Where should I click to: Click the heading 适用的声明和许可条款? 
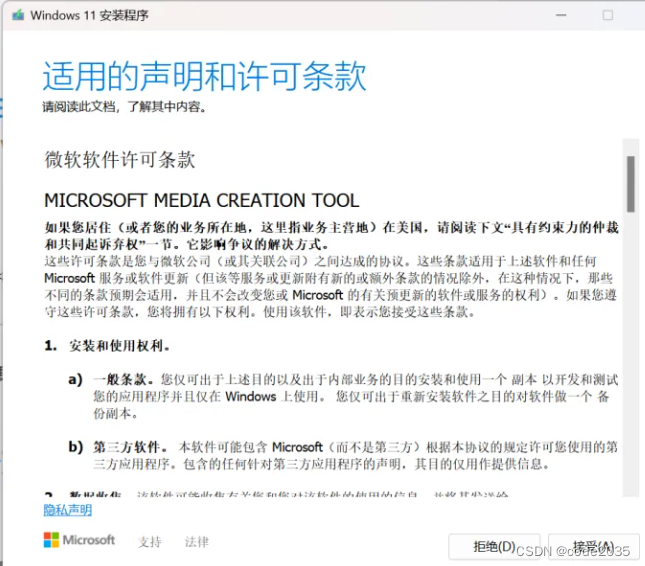tap(204, 76)
